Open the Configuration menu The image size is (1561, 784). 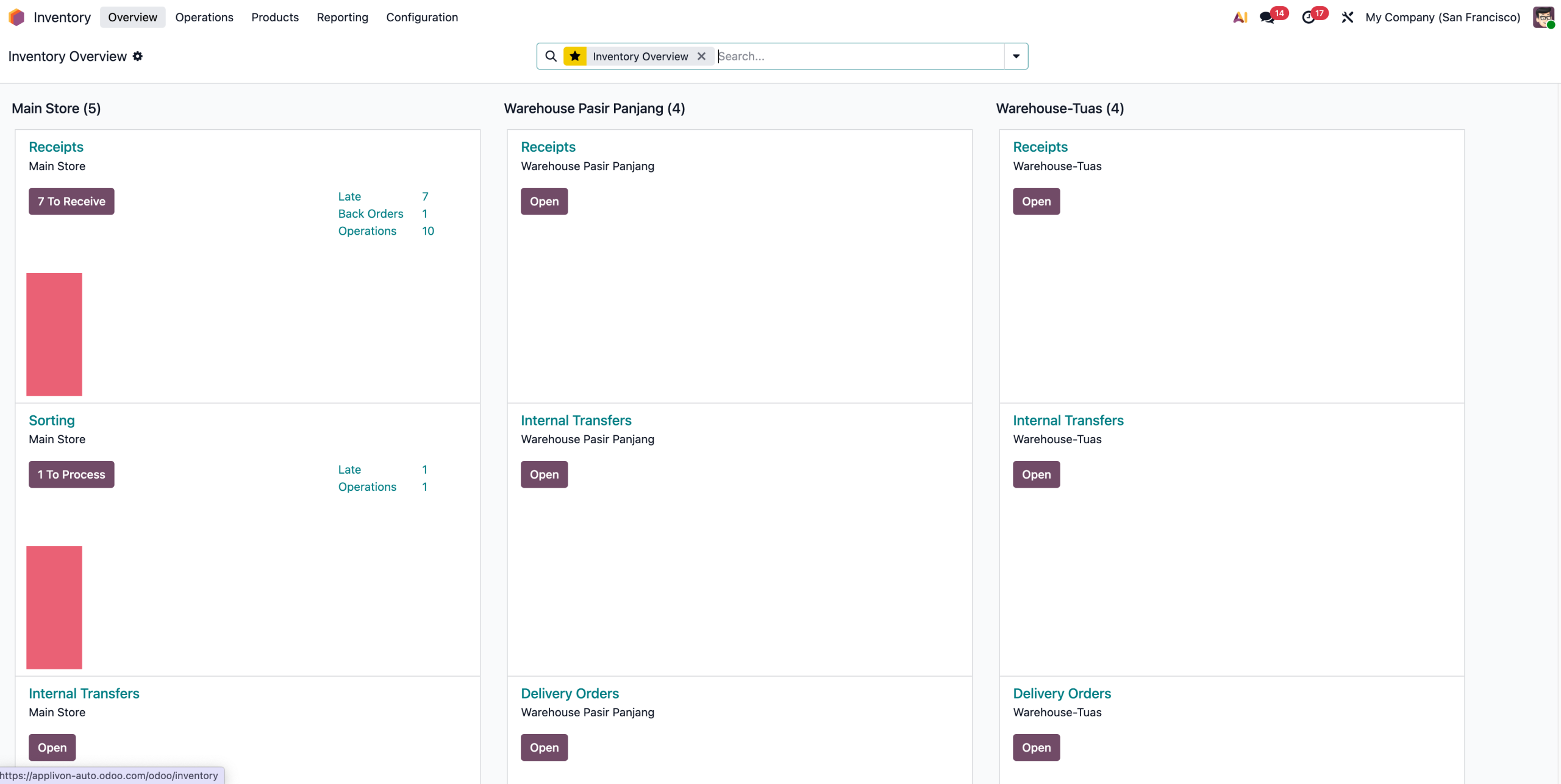coord(422,17)
